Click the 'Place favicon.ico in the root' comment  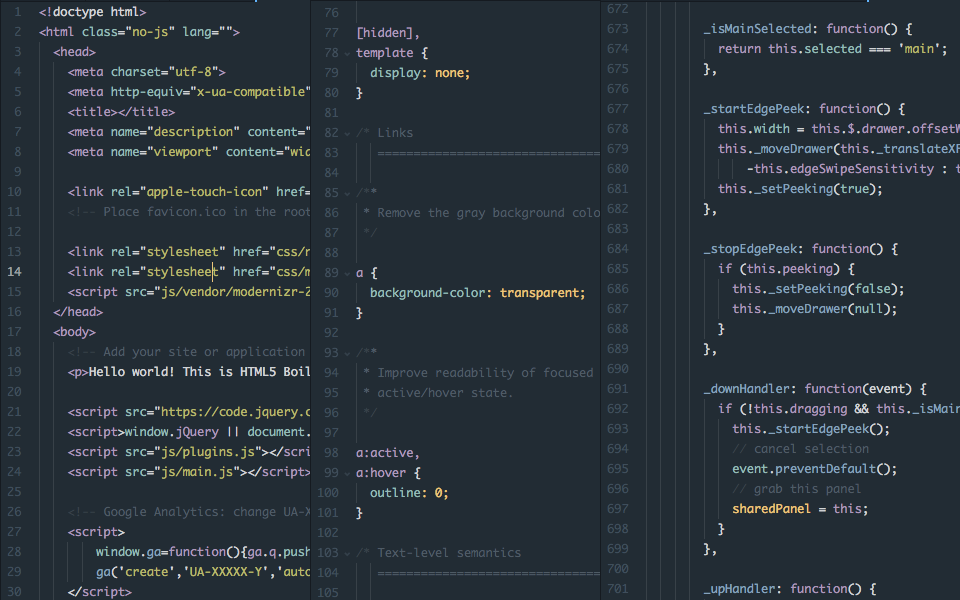(189, 212)
